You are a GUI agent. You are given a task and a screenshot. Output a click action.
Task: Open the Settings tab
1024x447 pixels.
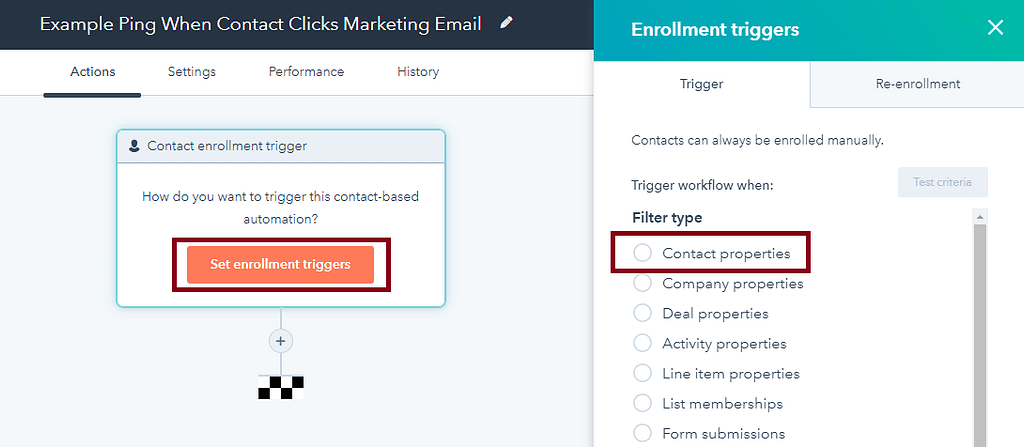191,72
